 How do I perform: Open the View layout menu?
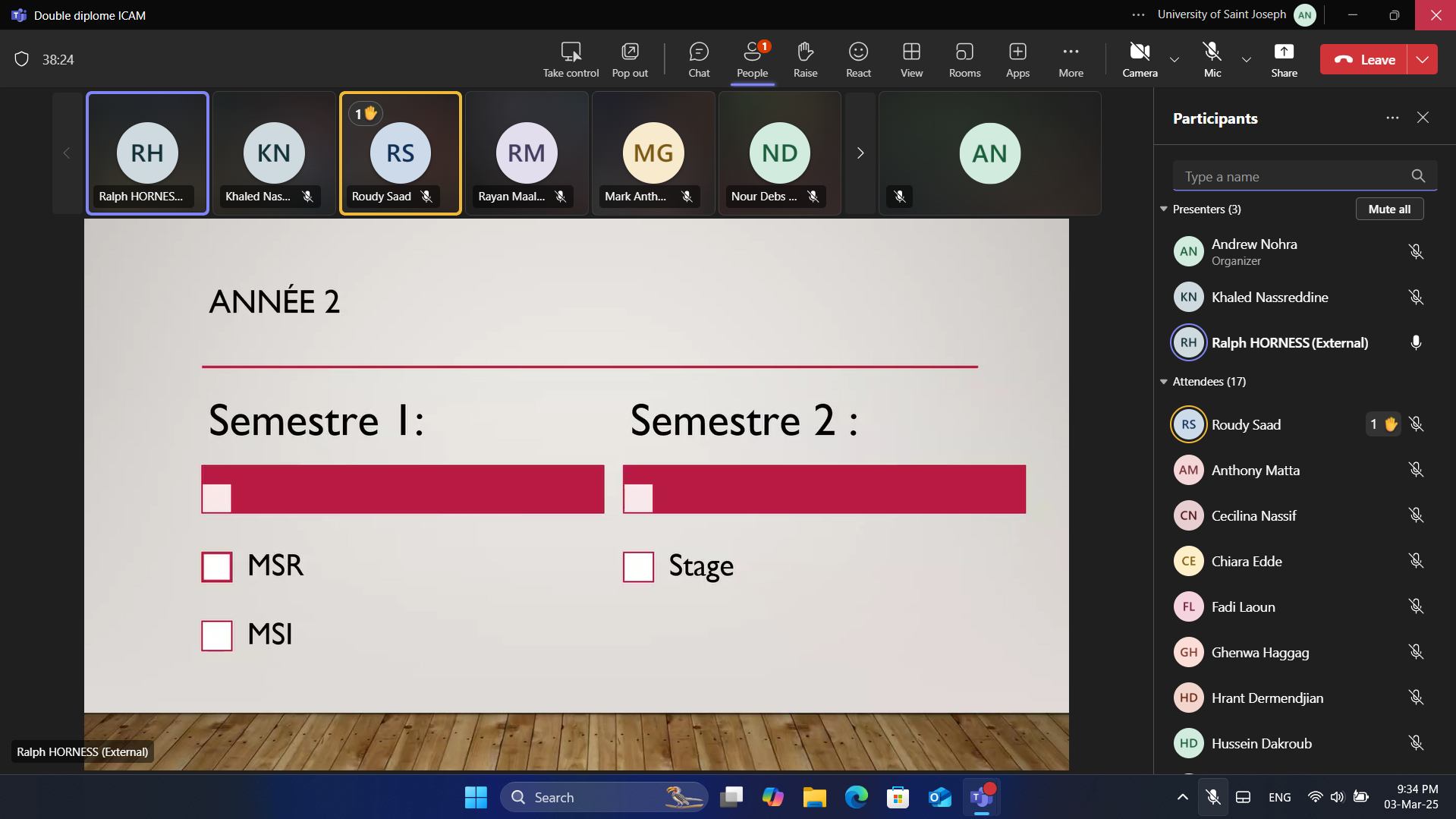pos(911,59)
